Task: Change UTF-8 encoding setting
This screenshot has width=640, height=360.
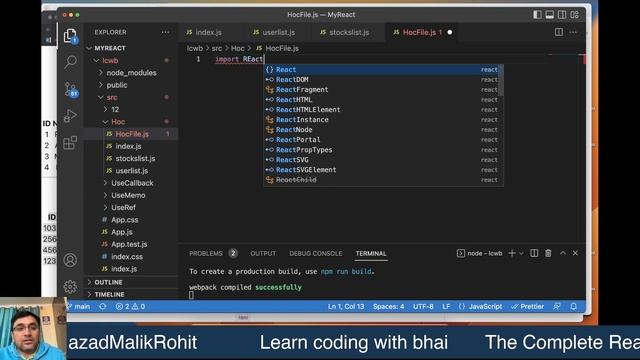Action: pos(423,307)
